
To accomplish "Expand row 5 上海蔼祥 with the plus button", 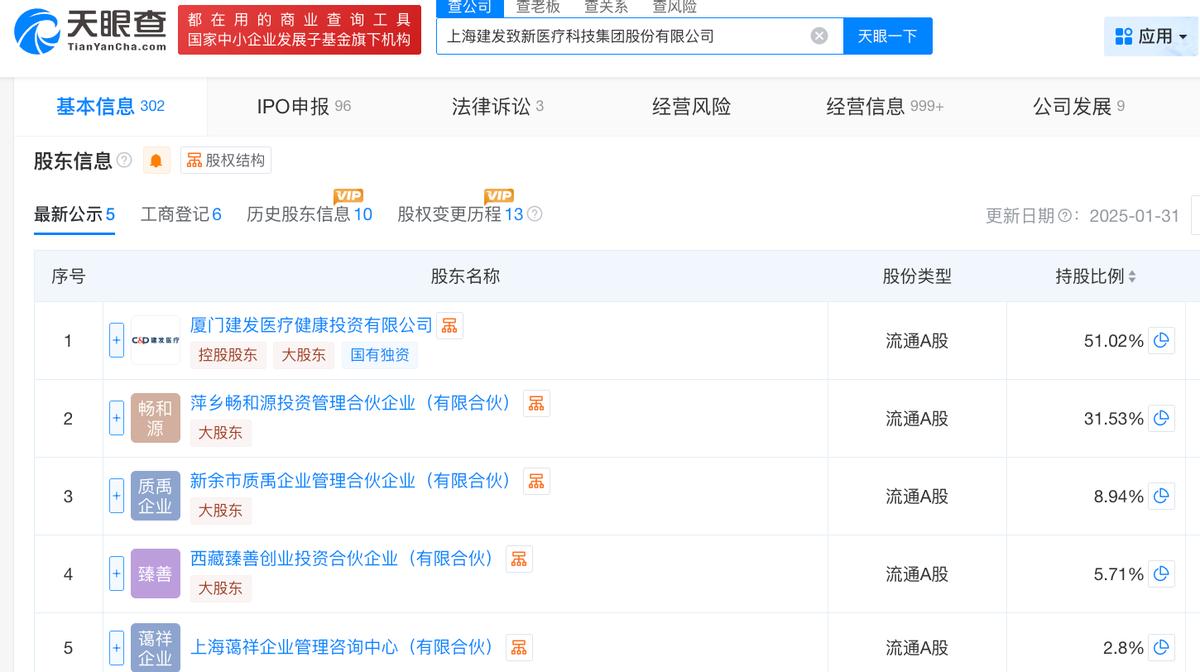I will coord(116,648).
